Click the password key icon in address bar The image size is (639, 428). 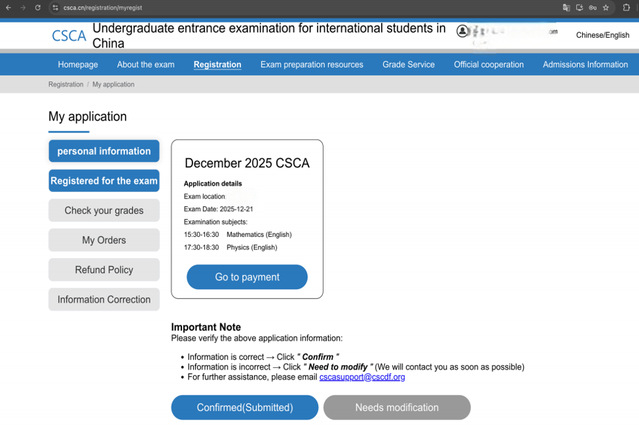pyautogui.click(x=593, y=7)
